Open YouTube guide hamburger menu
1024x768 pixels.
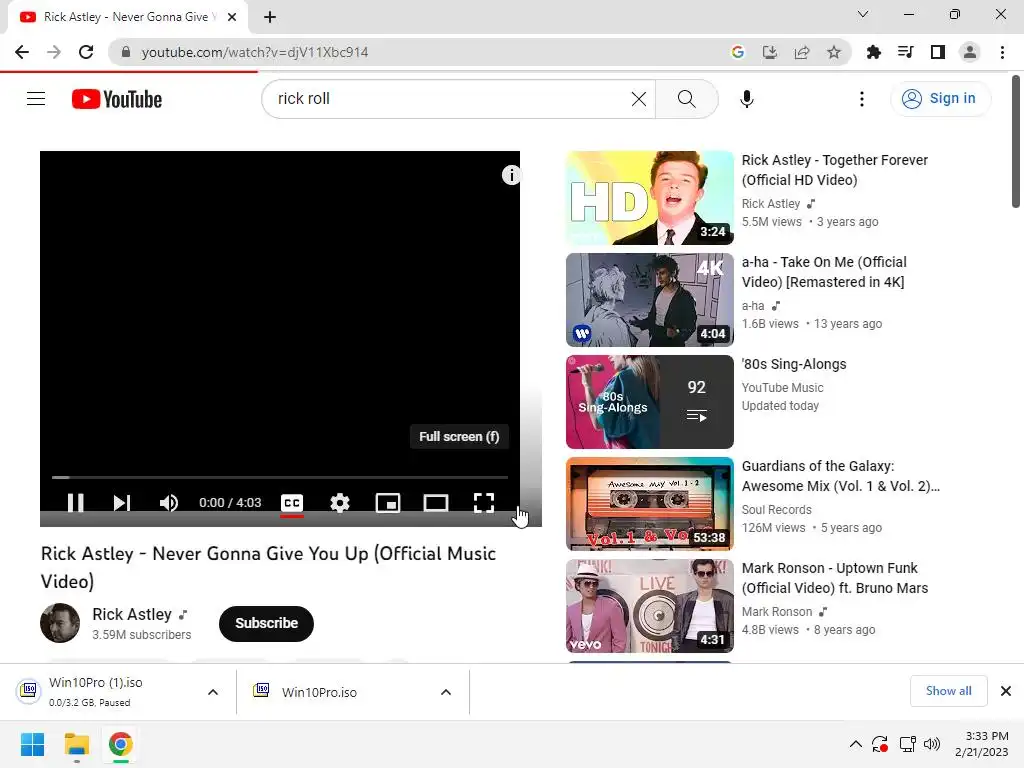pyautogui.click(x=36, y=99)
